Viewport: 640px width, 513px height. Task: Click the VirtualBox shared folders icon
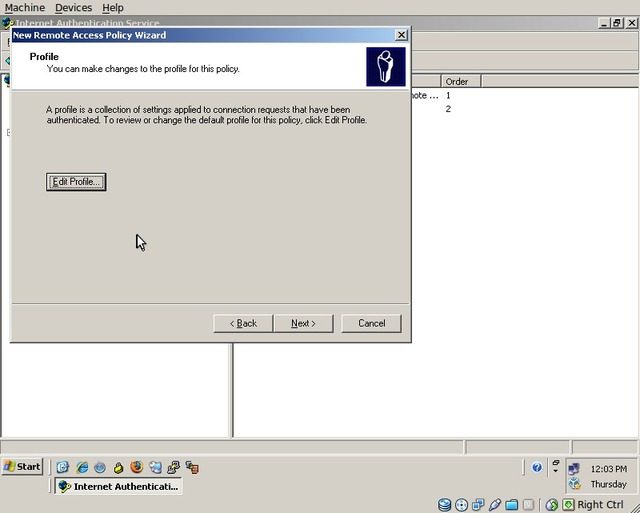511,505
